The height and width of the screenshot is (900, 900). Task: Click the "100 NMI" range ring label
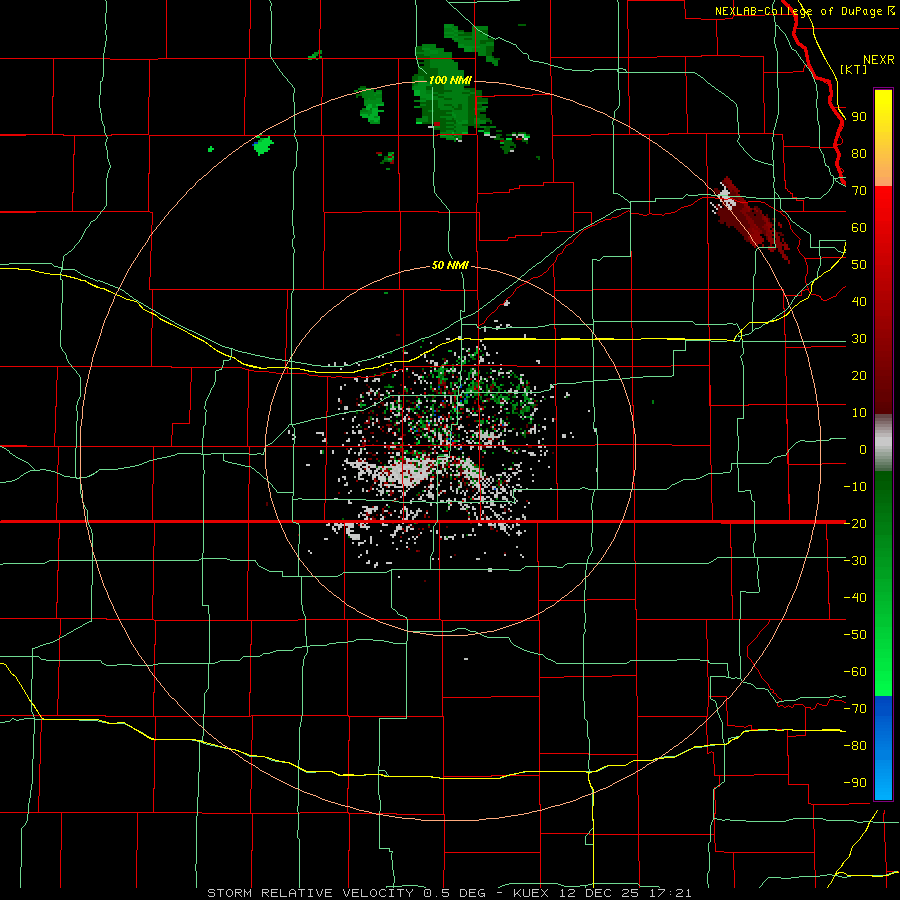pyautogui.click(x=450, y=80)
